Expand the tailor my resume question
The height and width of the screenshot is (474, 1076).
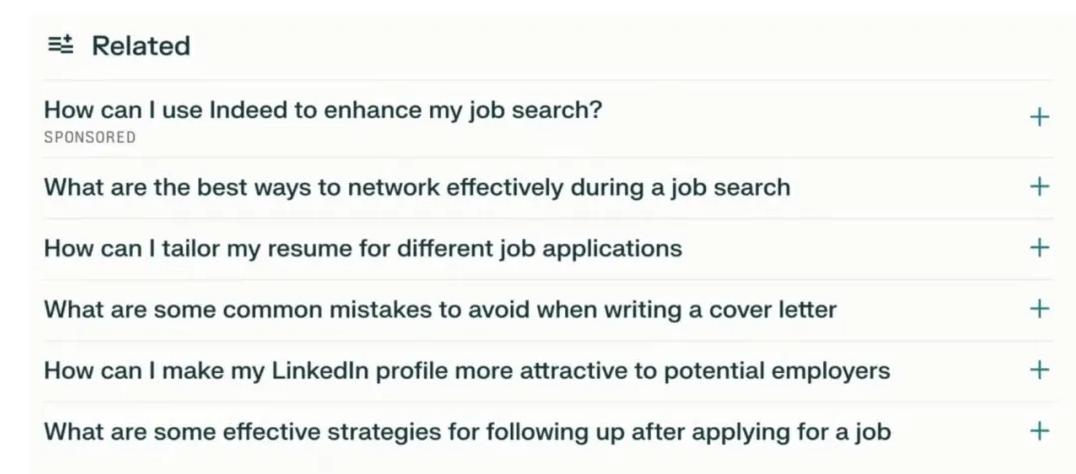tap(1039, 248)
